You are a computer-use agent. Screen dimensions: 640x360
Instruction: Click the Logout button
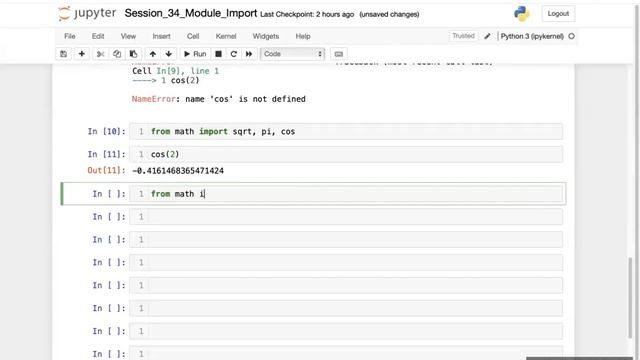click(558, 13)
